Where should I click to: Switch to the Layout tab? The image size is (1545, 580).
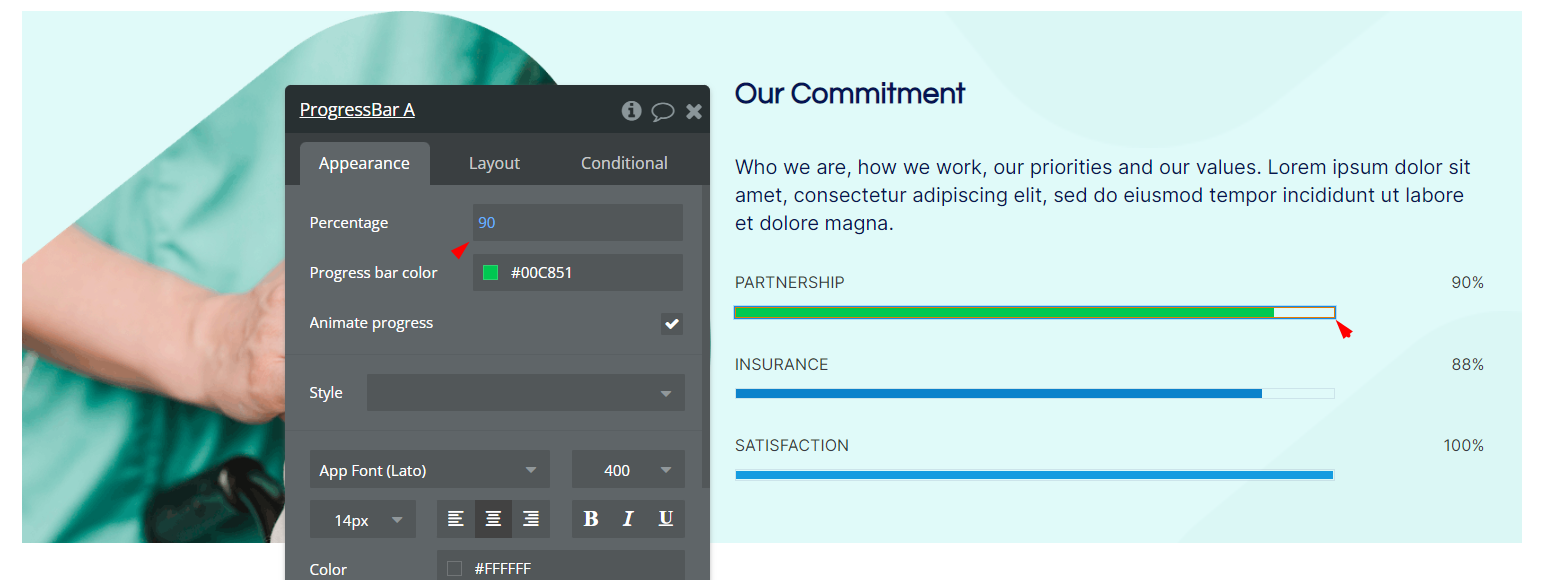[x=494, y=163]
